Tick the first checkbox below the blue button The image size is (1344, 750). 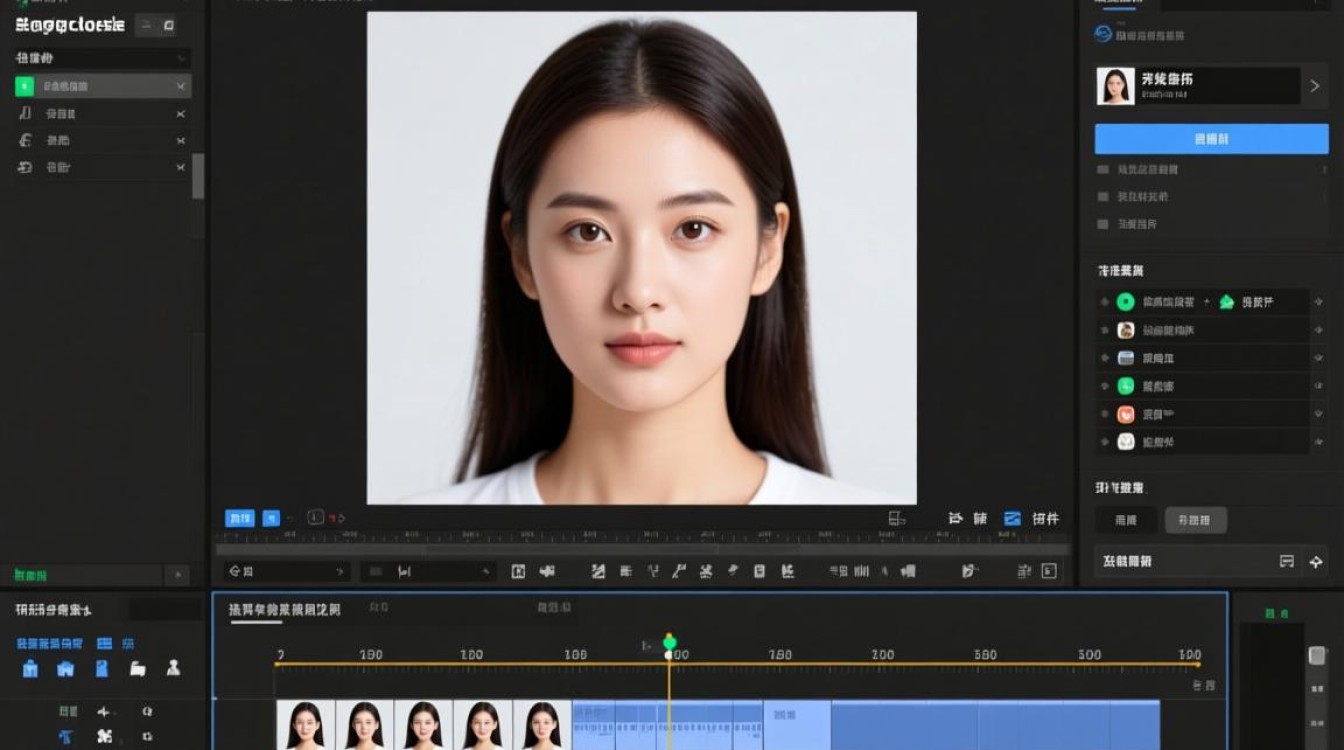pyautogui.click(x=1103, y=170)
